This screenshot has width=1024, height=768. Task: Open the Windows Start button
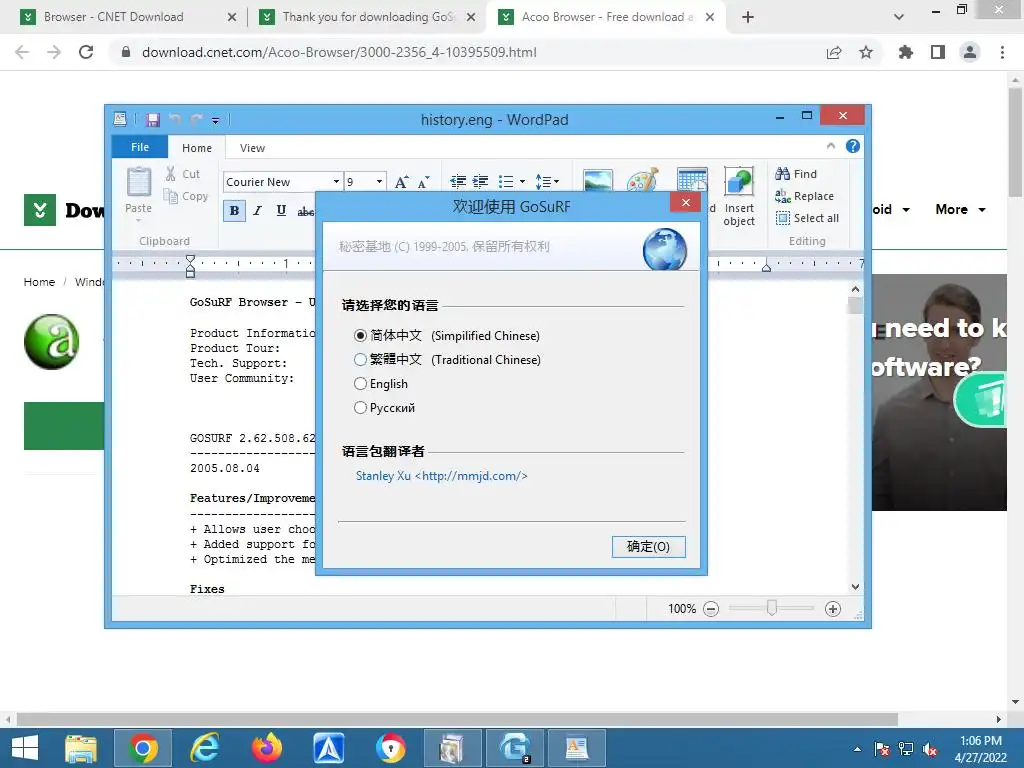pos(25,748)
